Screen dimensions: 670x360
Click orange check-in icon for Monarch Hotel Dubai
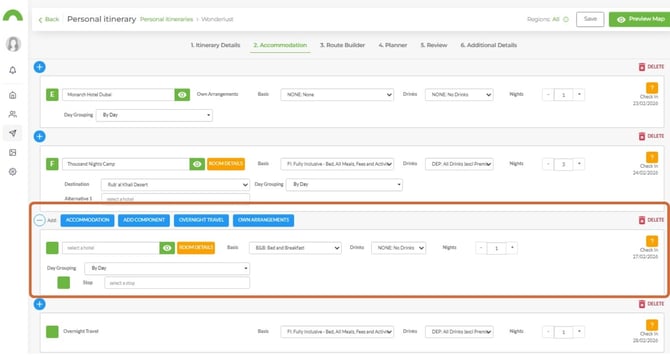click(652, 88)
